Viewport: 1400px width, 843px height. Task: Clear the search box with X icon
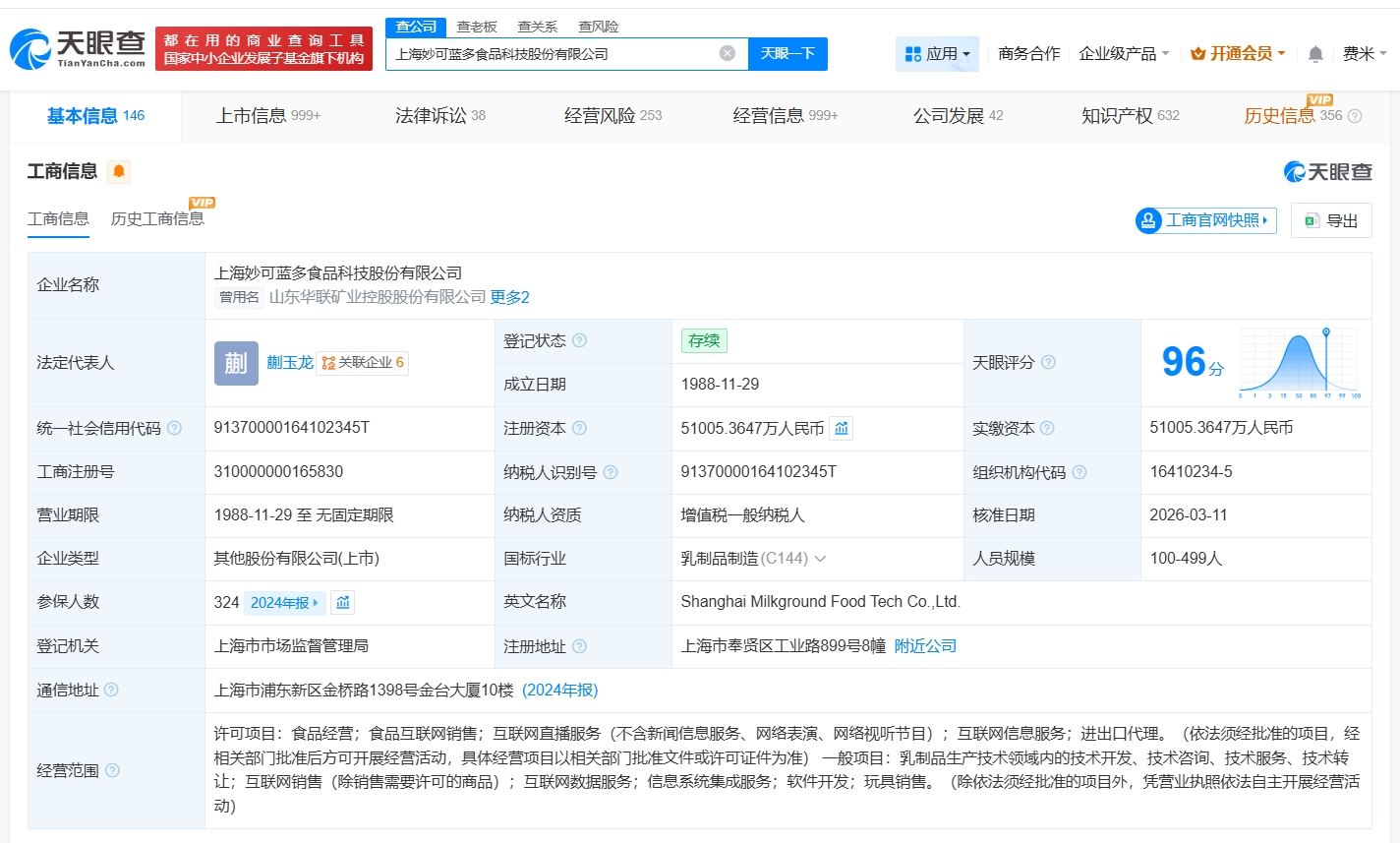coord(727,53)
